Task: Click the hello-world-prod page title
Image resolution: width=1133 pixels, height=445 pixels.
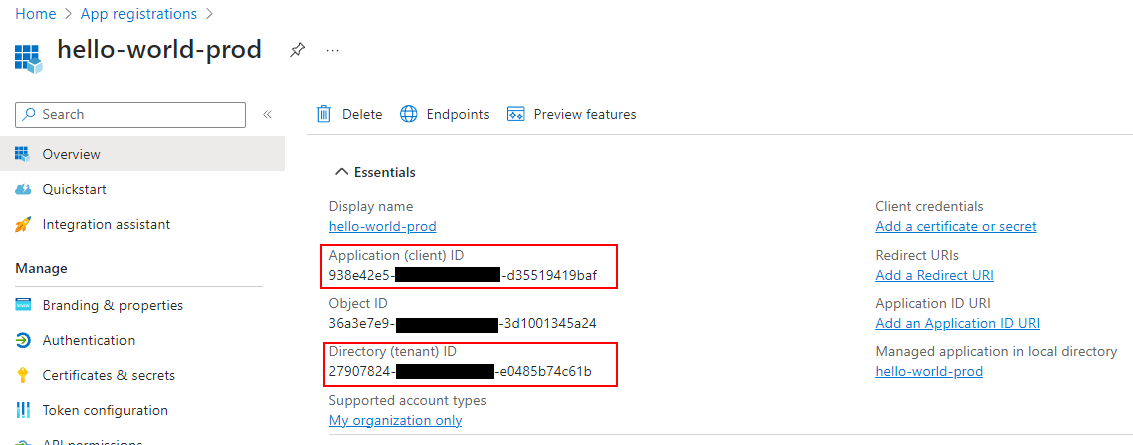Action: point(160,49)
